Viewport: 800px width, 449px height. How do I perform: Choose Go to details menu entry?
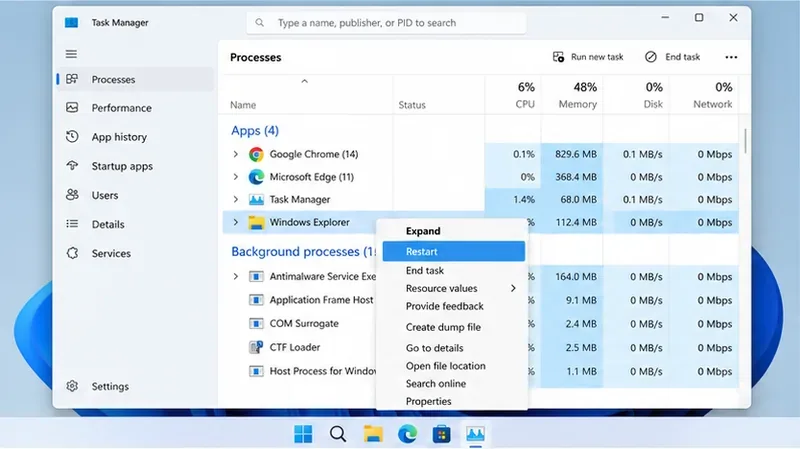click(434, 348)
